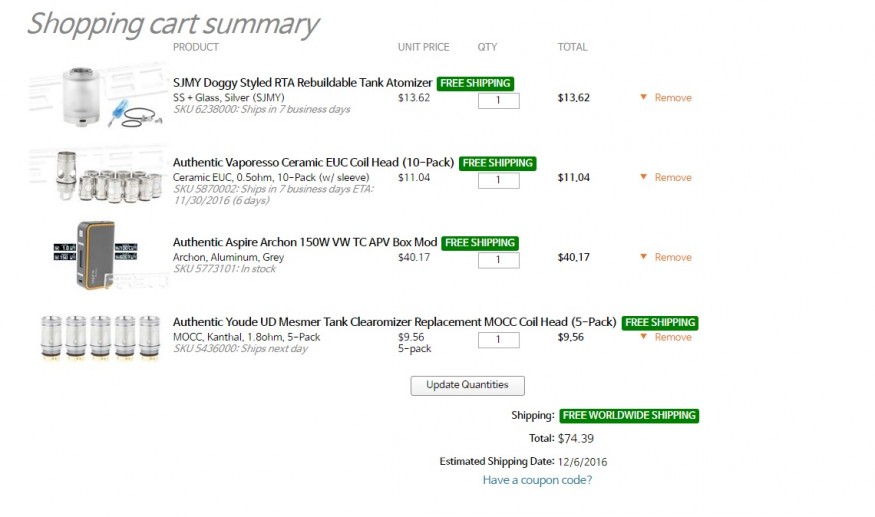The height and width of the screenshot is (517, 875).
Task: Click the Remove arrow icon for Aspire Archon mod
Action: point(643,257)
